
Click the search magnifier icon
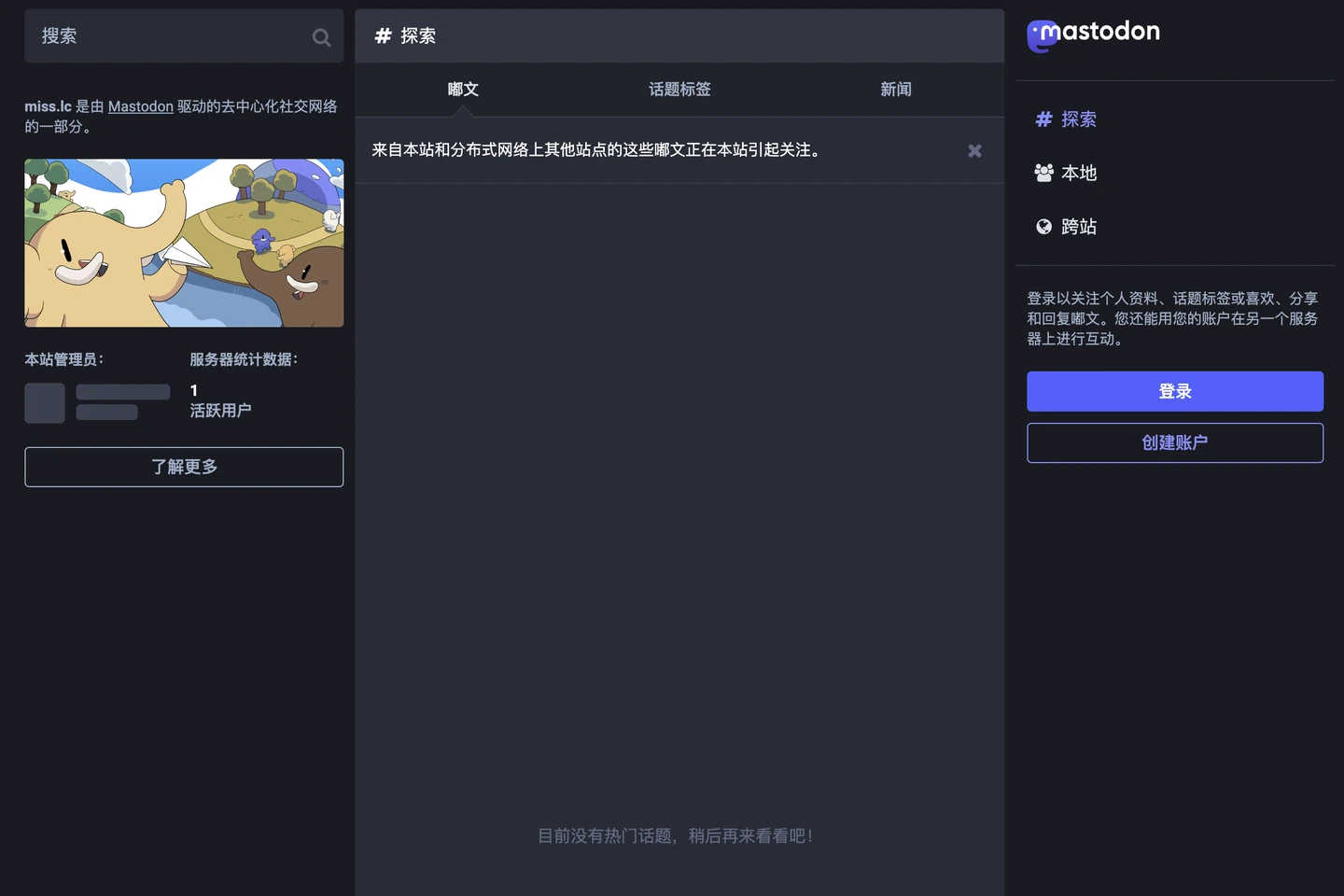pos(321,37)
